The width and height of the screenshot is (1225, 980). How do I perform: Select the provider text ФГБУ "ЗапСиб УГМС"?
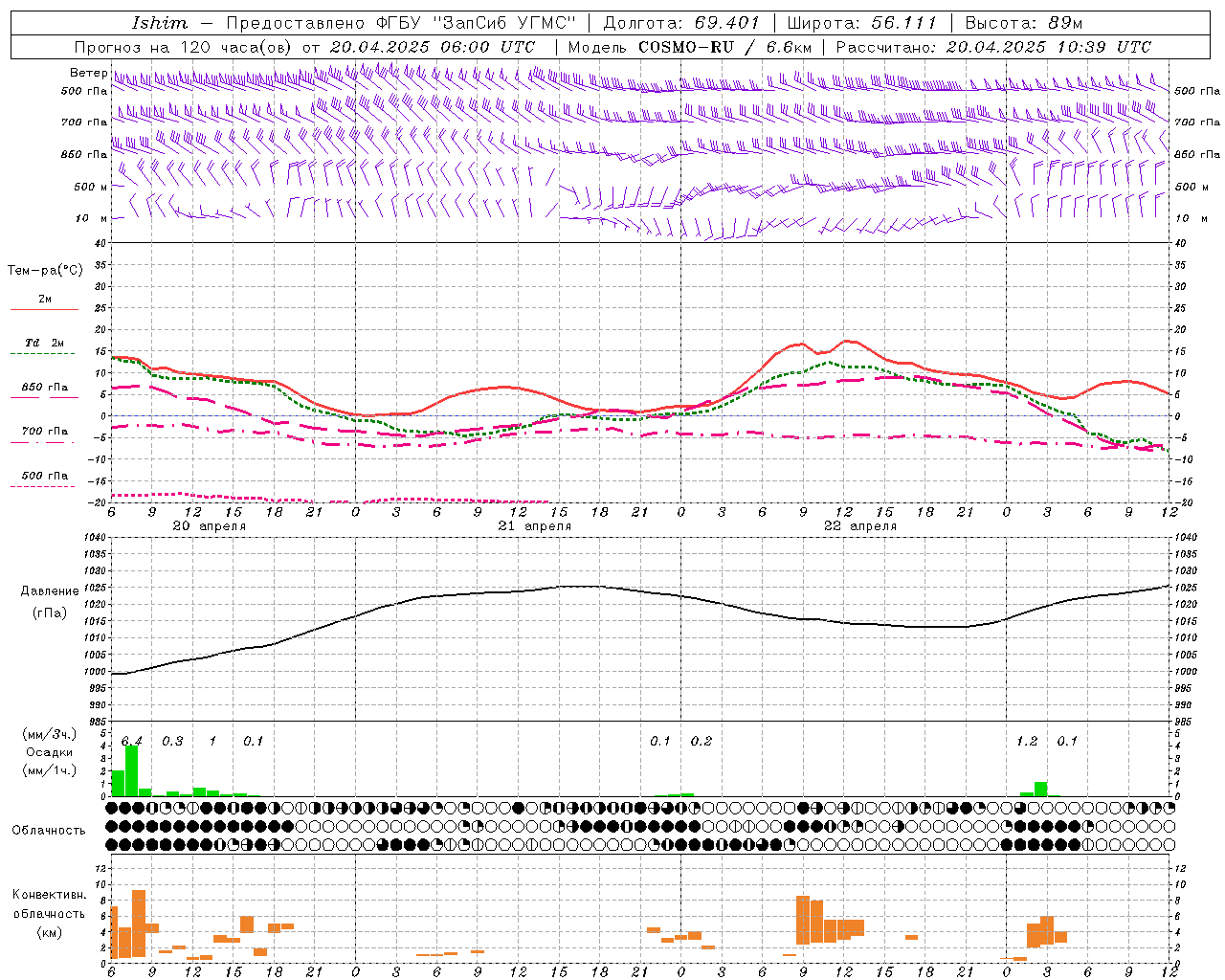tap(477, 23)
